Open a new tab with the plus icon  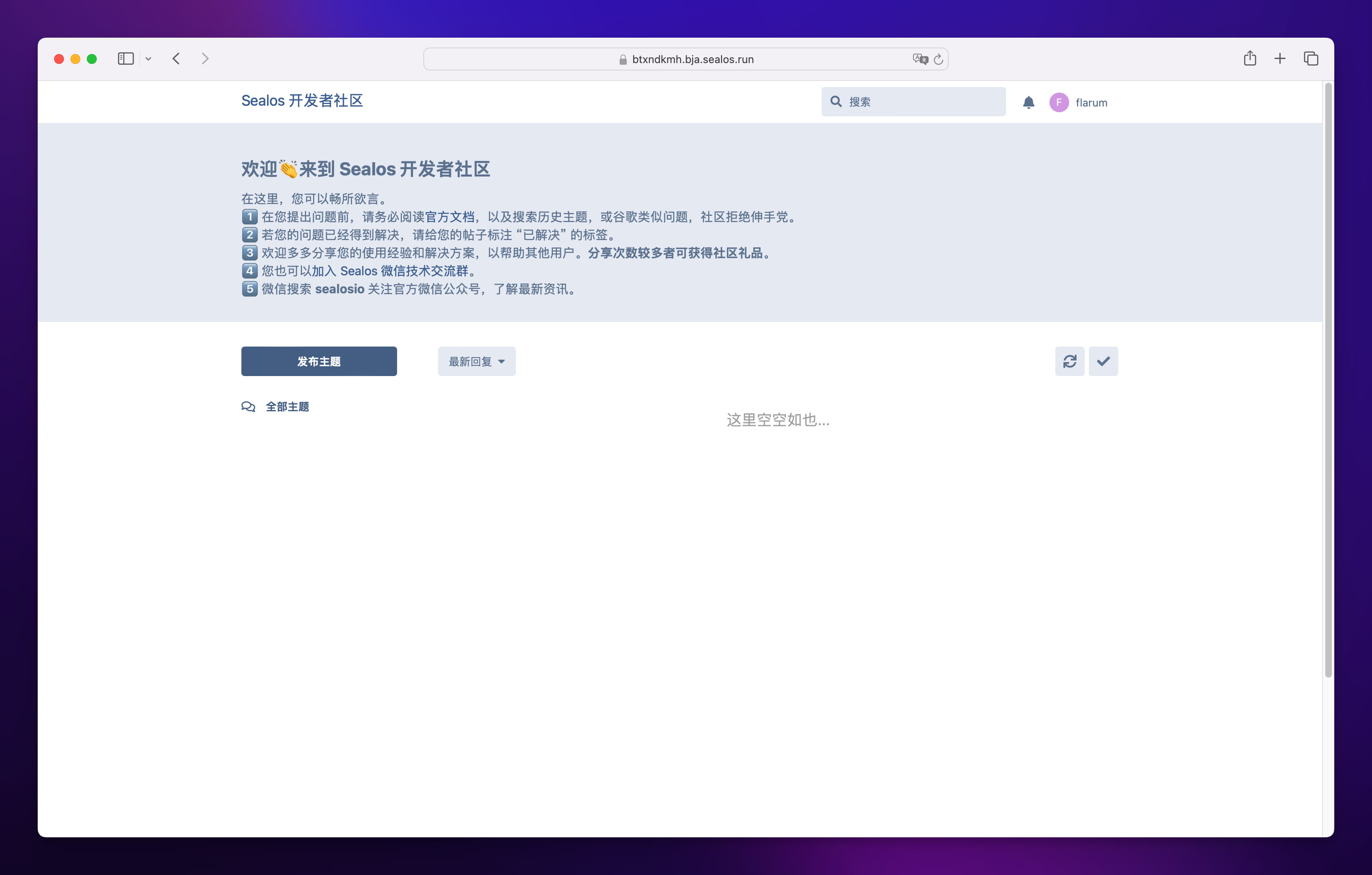tap(1280, 59)
